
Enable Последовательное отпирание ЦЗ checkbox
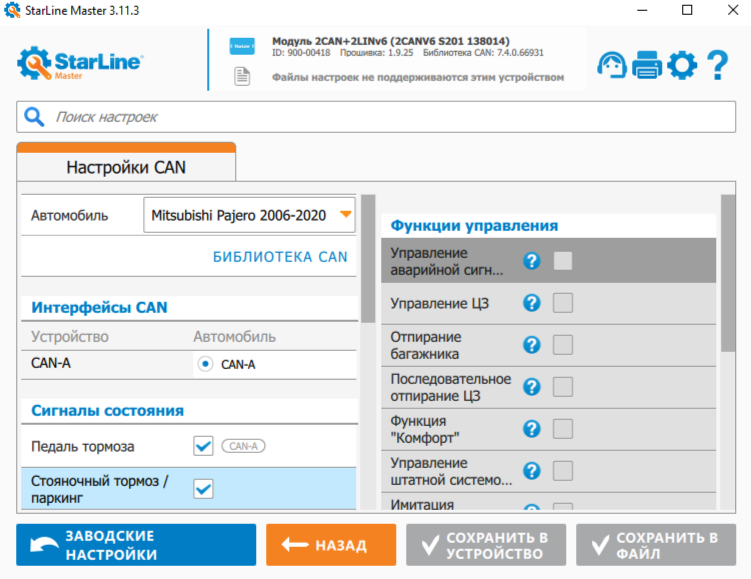coord(563,386)
